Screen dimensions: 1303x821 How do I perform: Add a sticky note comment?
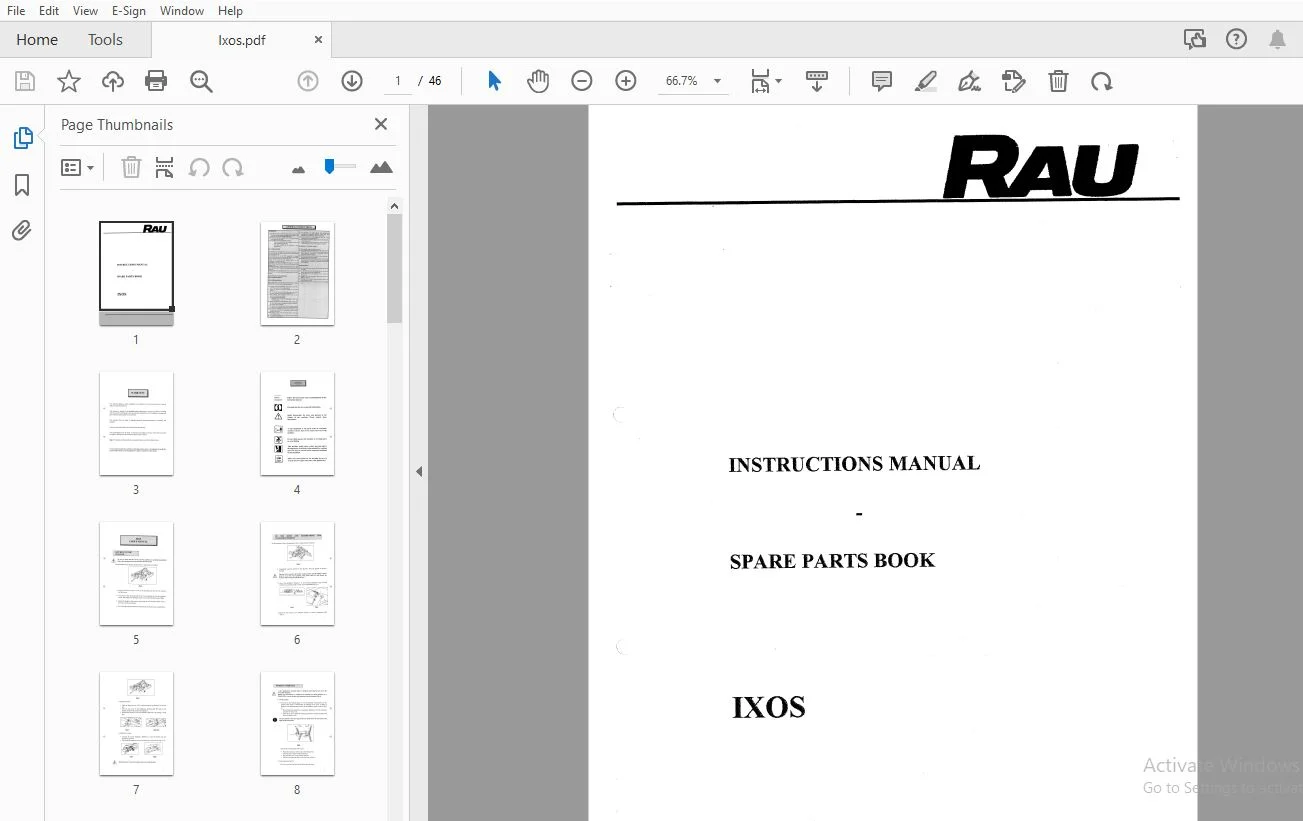(x=882, y=82)
